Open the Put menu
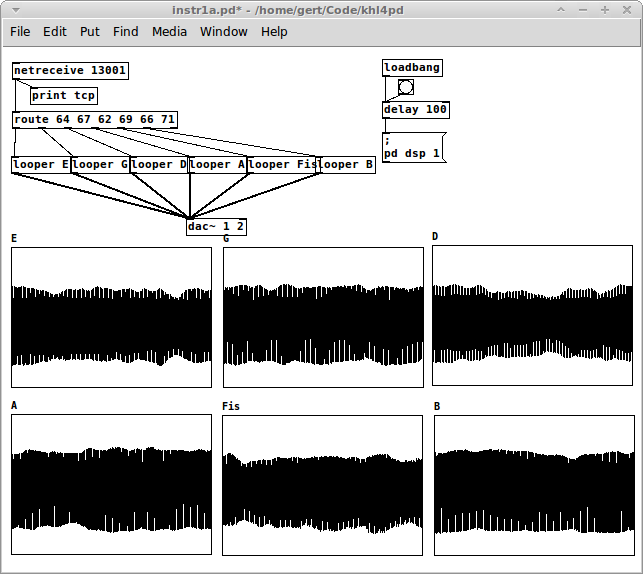643x574 pixels. point(90,31)
